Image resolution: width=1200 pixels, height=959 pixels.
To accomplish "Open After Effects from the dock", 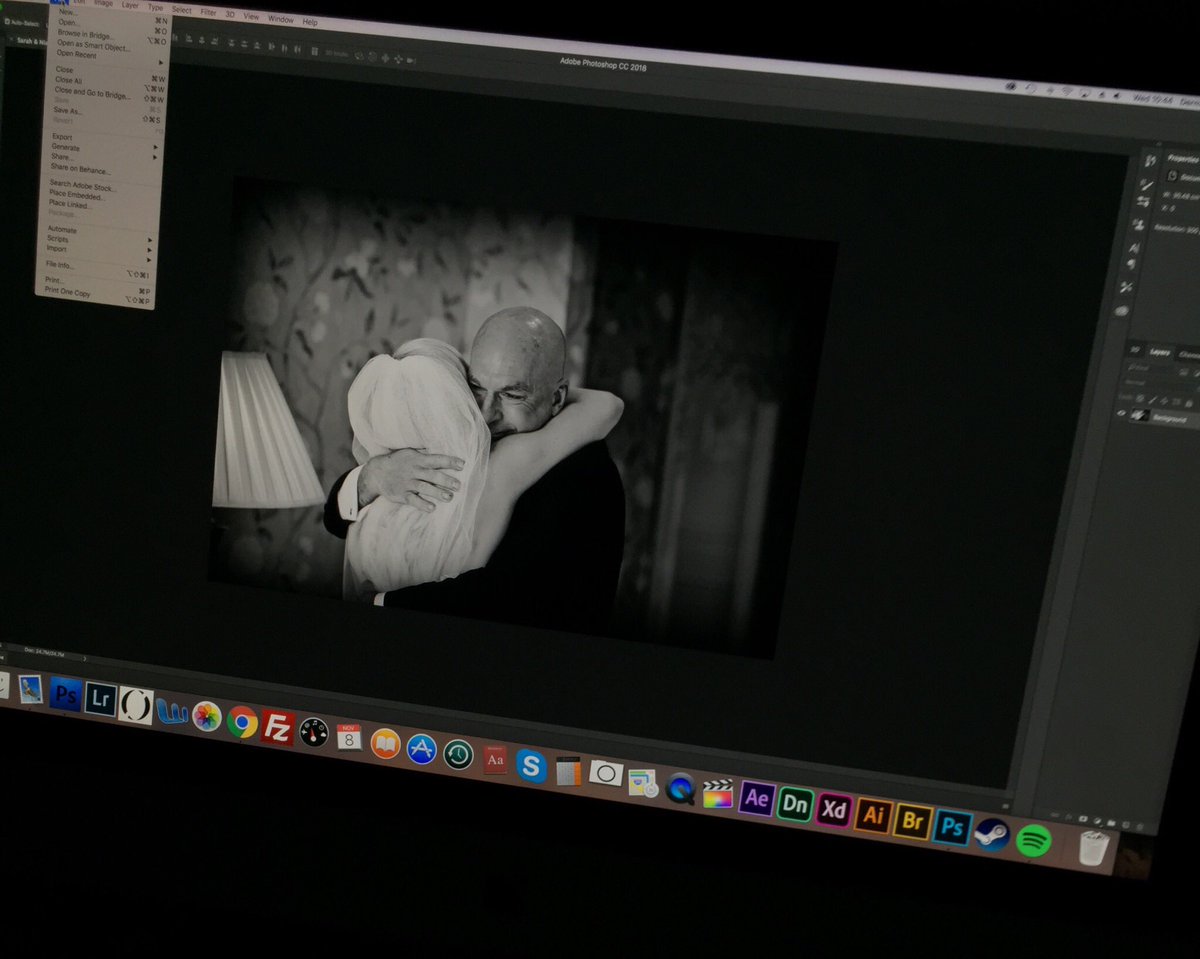I will [757, 799].
